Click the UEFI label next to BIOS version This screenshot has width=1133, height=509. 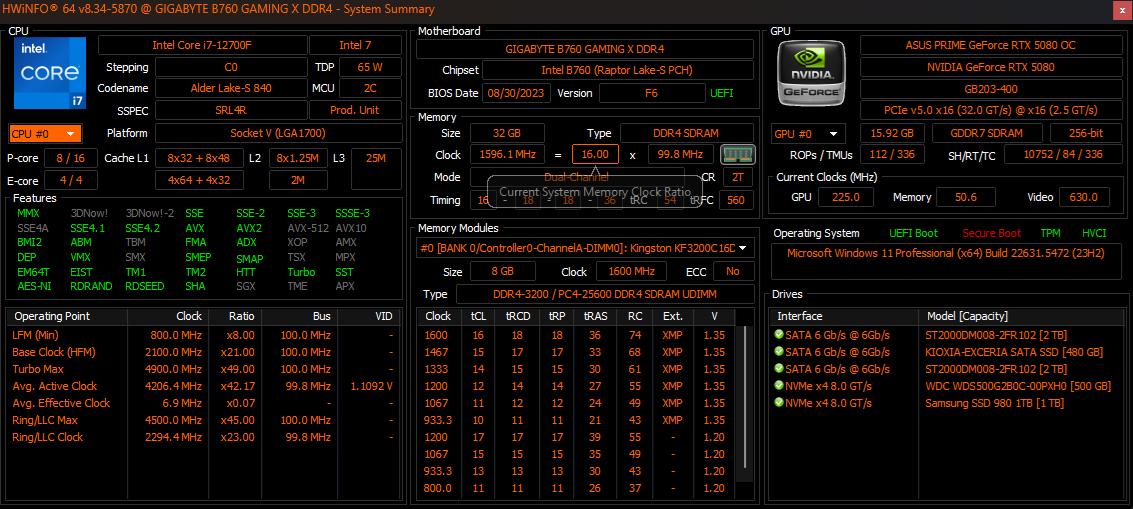(x=722, y=93)
